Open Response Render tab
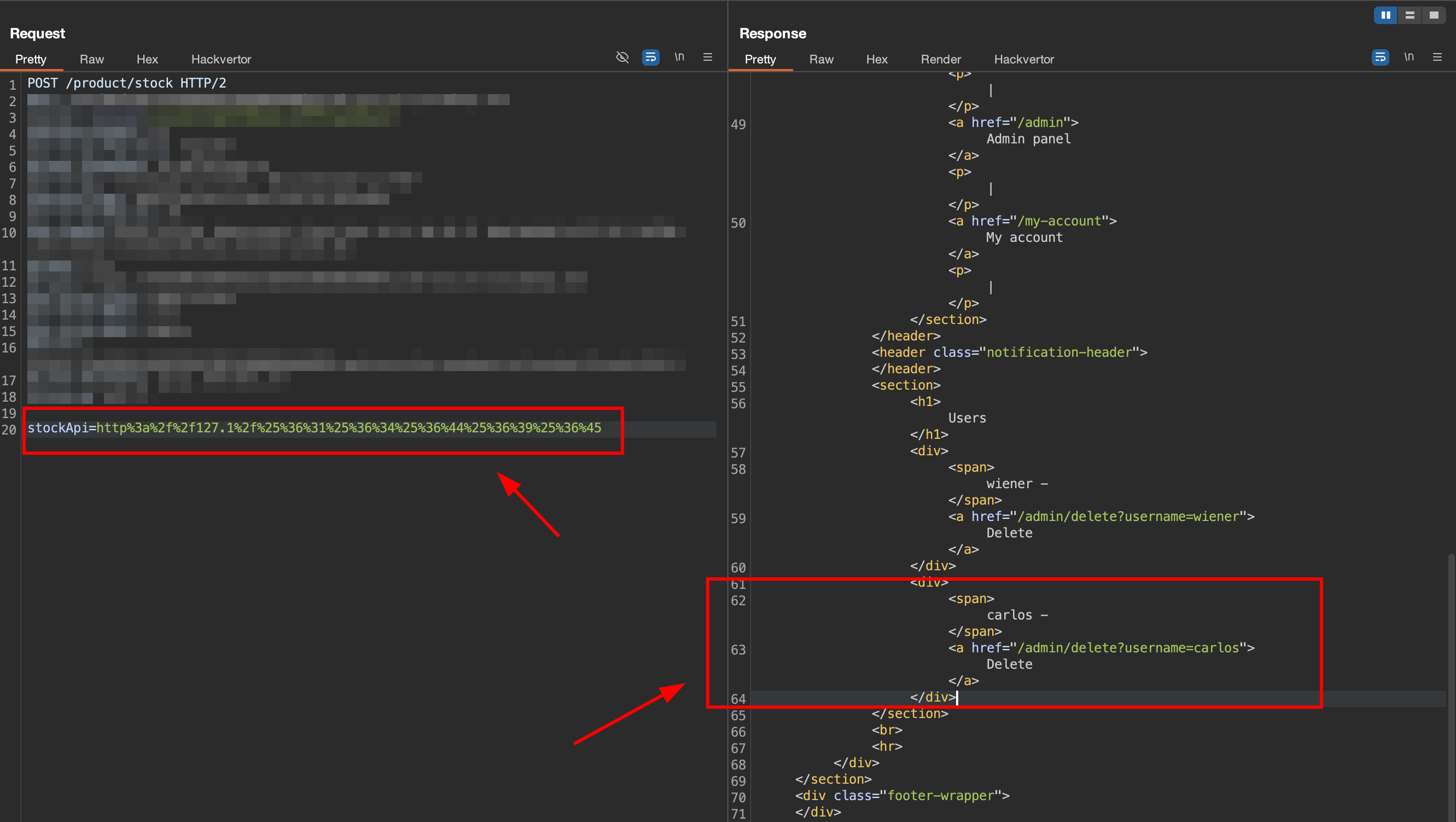 (941, 60)
